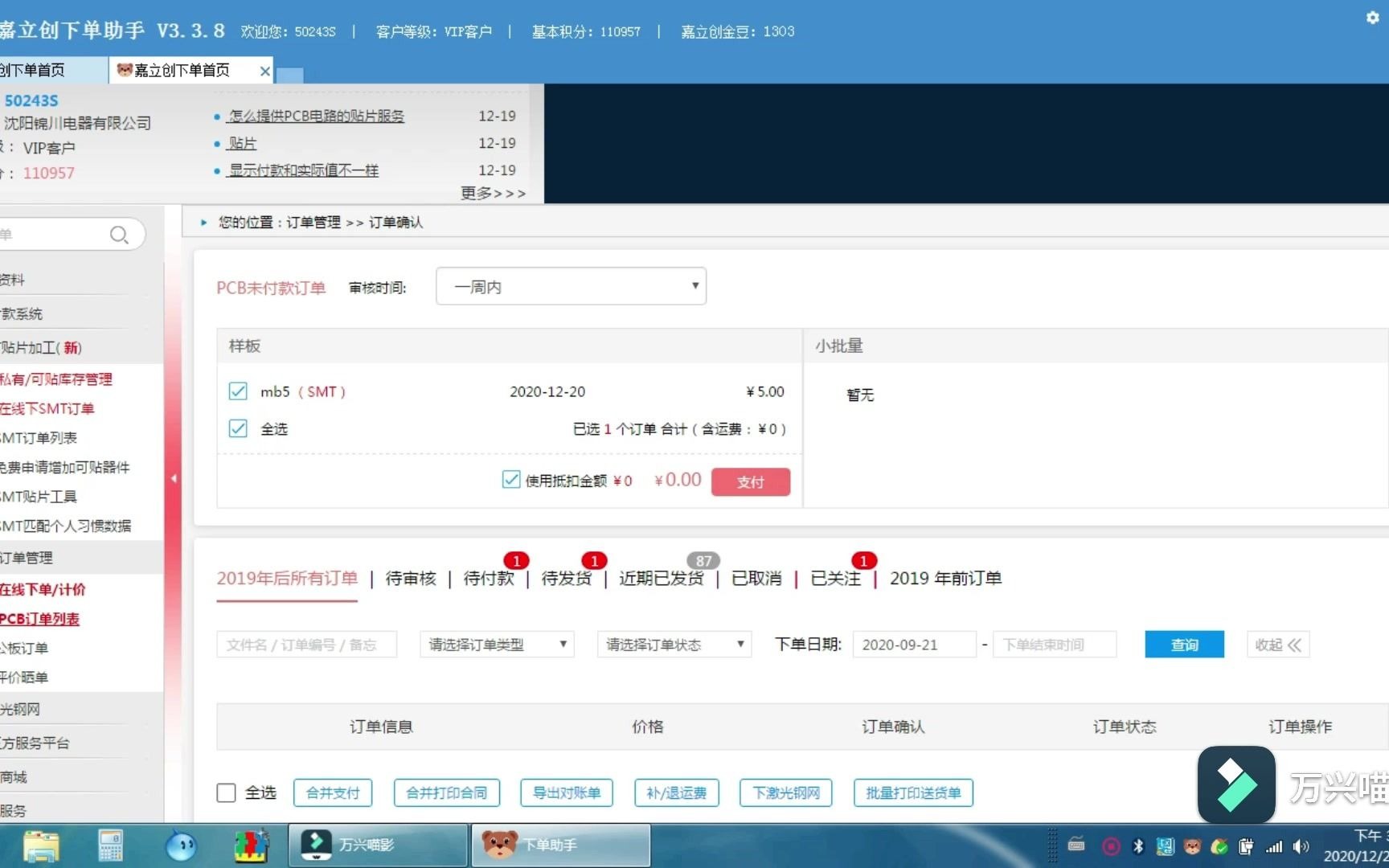Open the settings gear in the title bar
1389x868 pixels.
click(1372, 18)
